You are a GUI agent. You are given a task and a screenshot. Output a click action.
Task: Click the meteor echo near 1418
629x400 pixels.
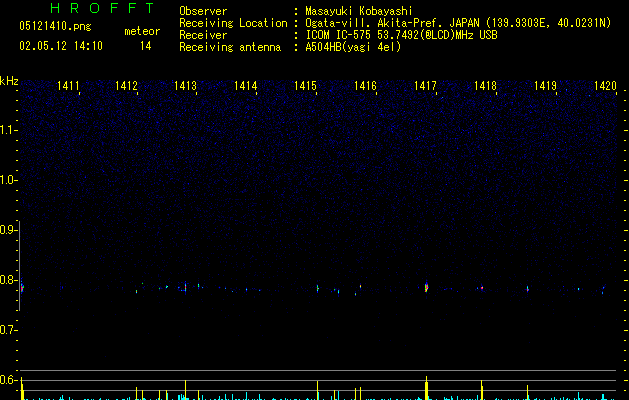[482, 288]
